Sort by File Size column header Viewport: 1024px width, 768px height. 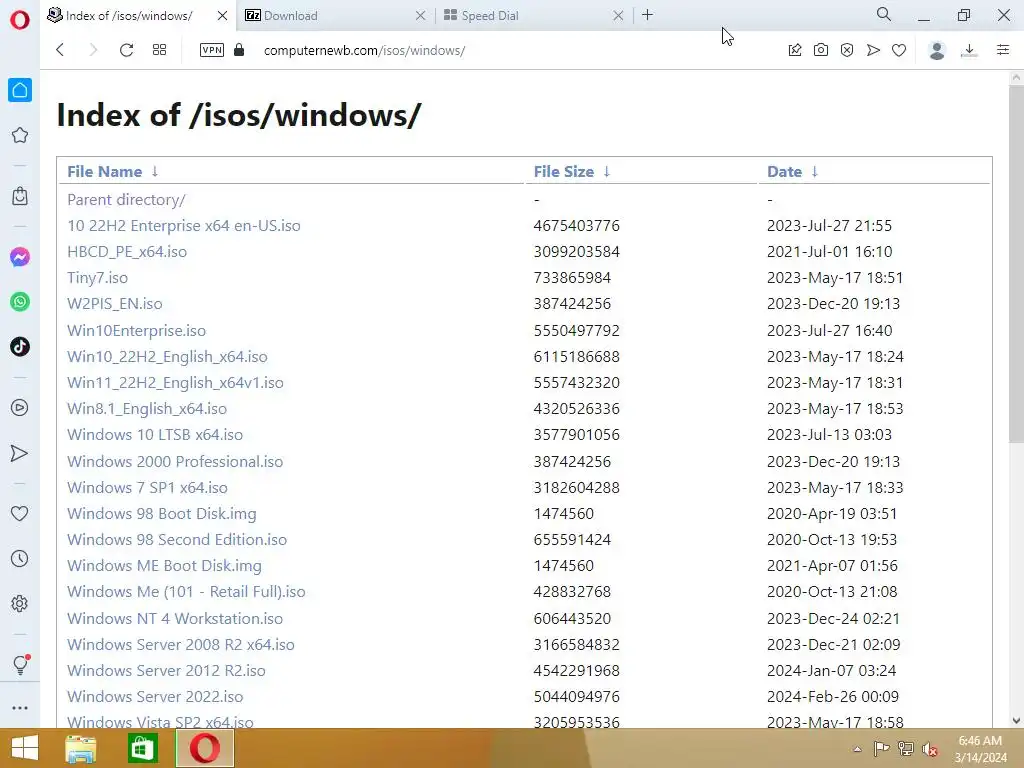(x=564, y=172)
